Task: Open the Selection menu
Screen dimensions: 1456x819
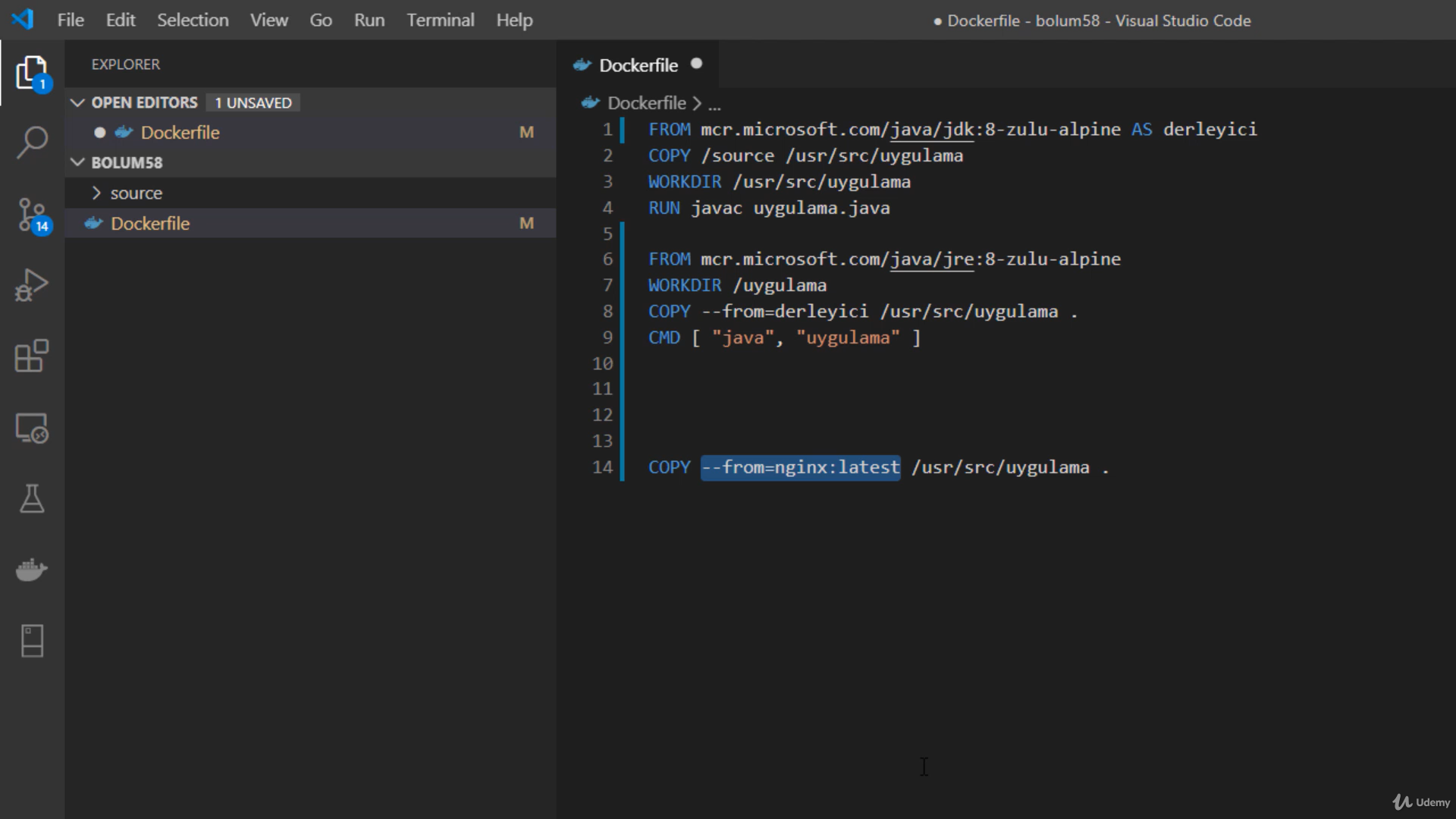Action: 193,20
